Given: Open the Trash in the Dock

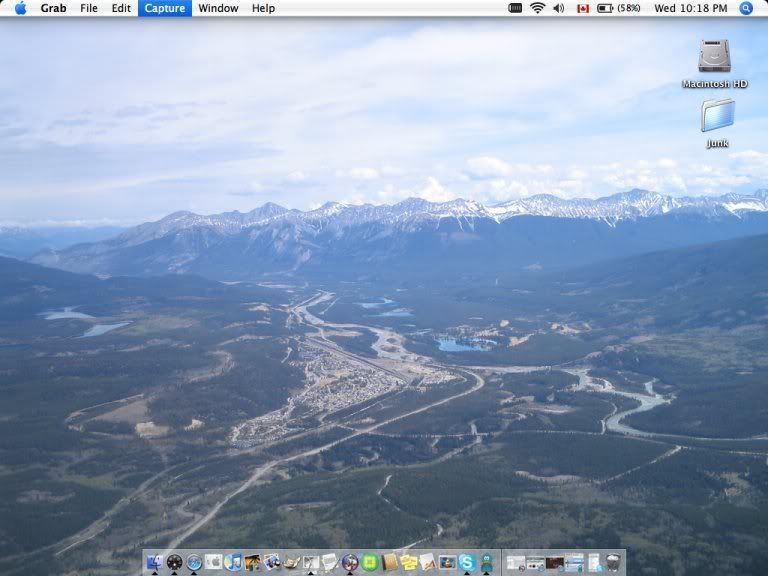Looking at the screenshot, I should tap(613, 562).
